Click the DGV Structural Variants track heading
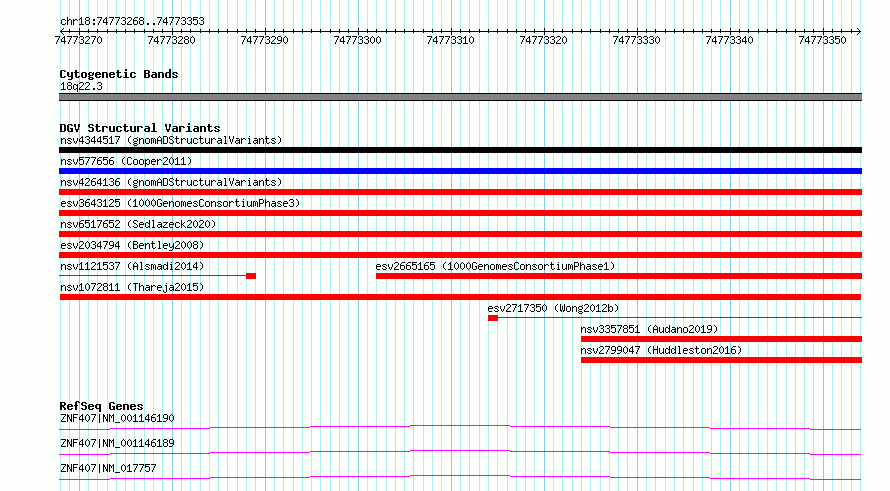 click(x=140, y=128)
